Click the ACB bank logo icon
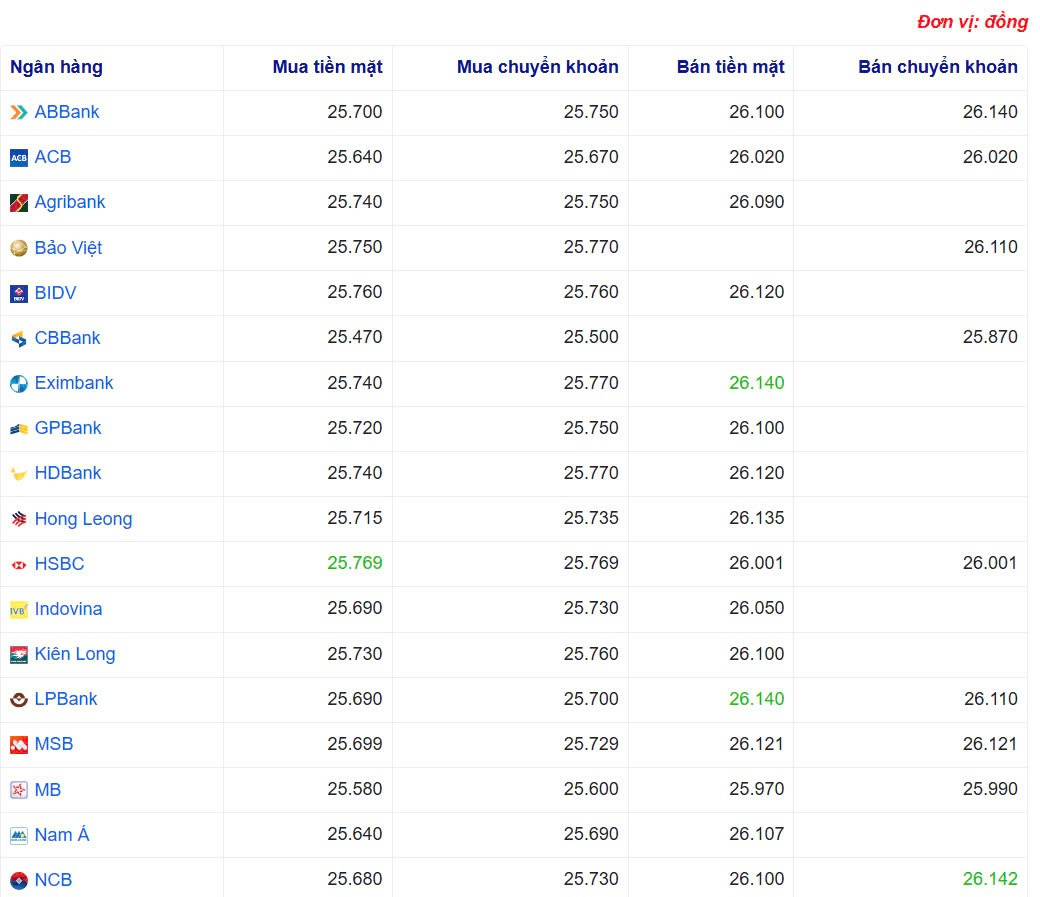Screen dimensions: 1040x897 pos(17,157)
